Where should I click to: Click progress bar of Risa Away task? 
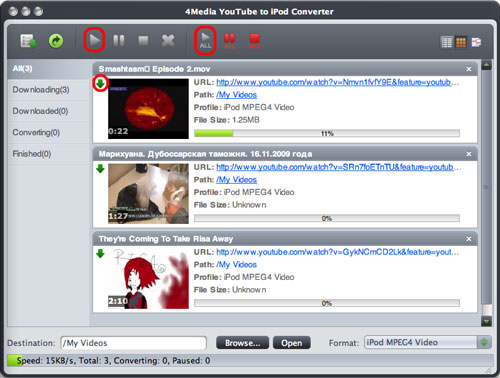click(x=327, y=303)
